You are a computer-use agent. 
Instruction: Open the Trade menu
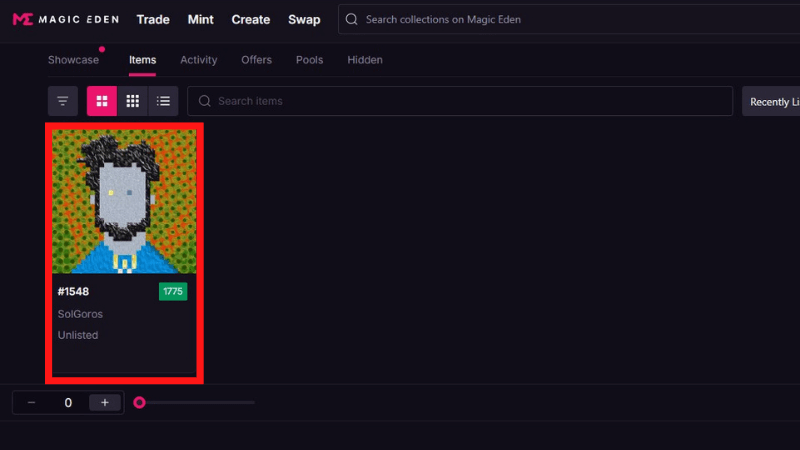click(x=153, y=19)
